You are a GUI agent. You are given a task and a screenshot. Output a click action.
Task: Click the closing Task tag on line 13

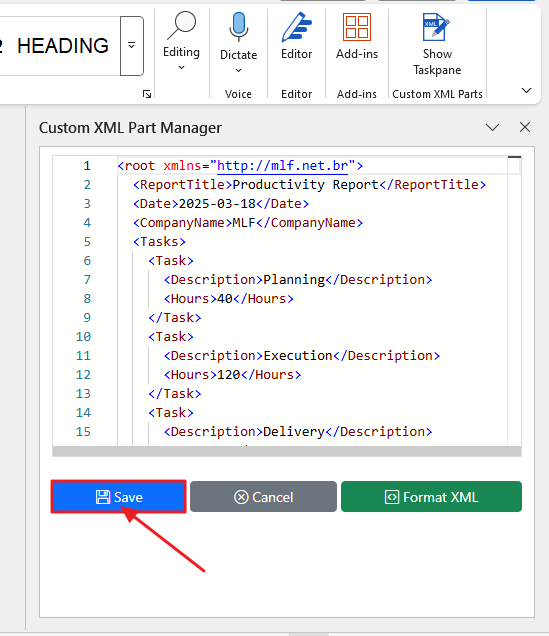175,394
